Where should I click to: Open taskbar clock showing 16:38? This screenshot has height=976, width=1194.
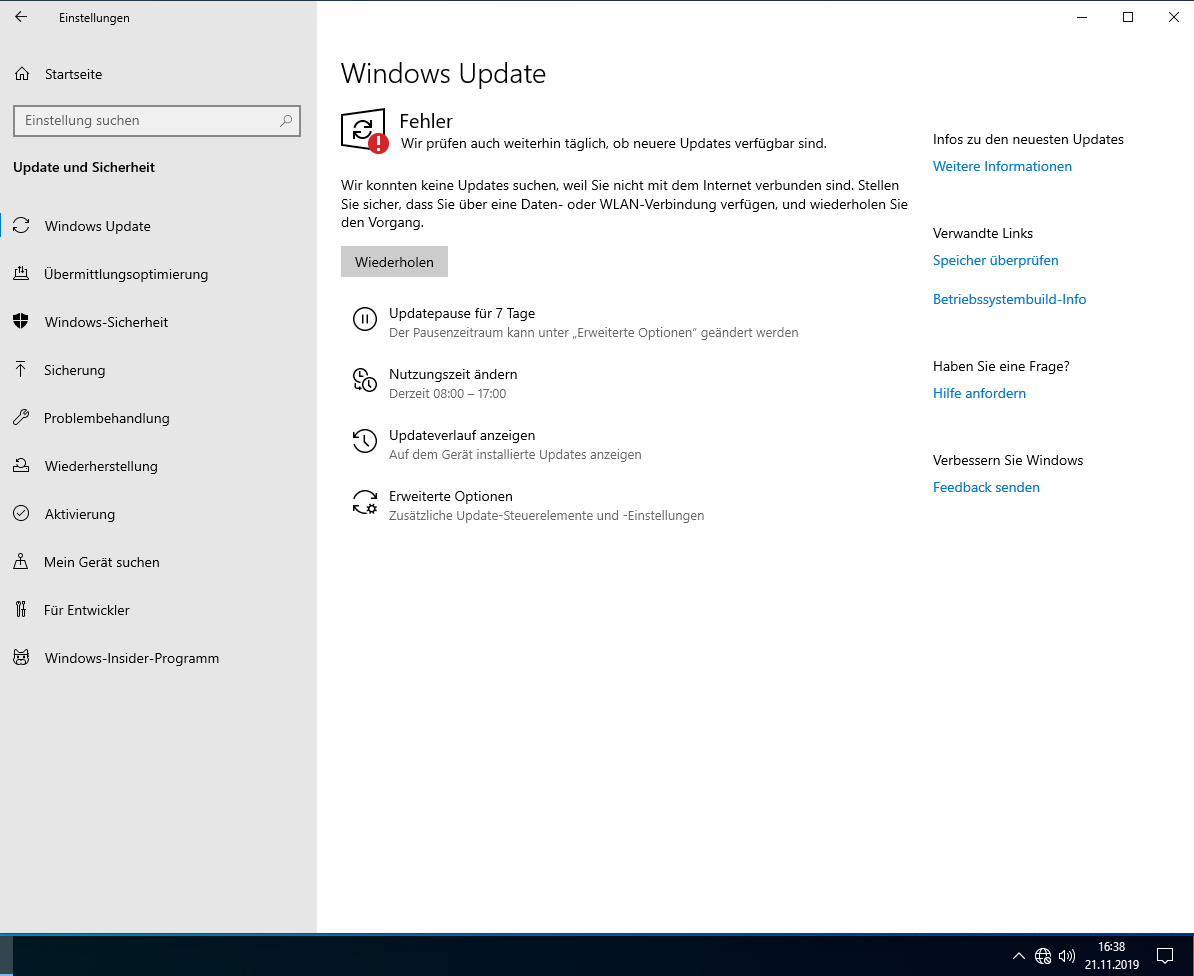(x=1112, y=955)
